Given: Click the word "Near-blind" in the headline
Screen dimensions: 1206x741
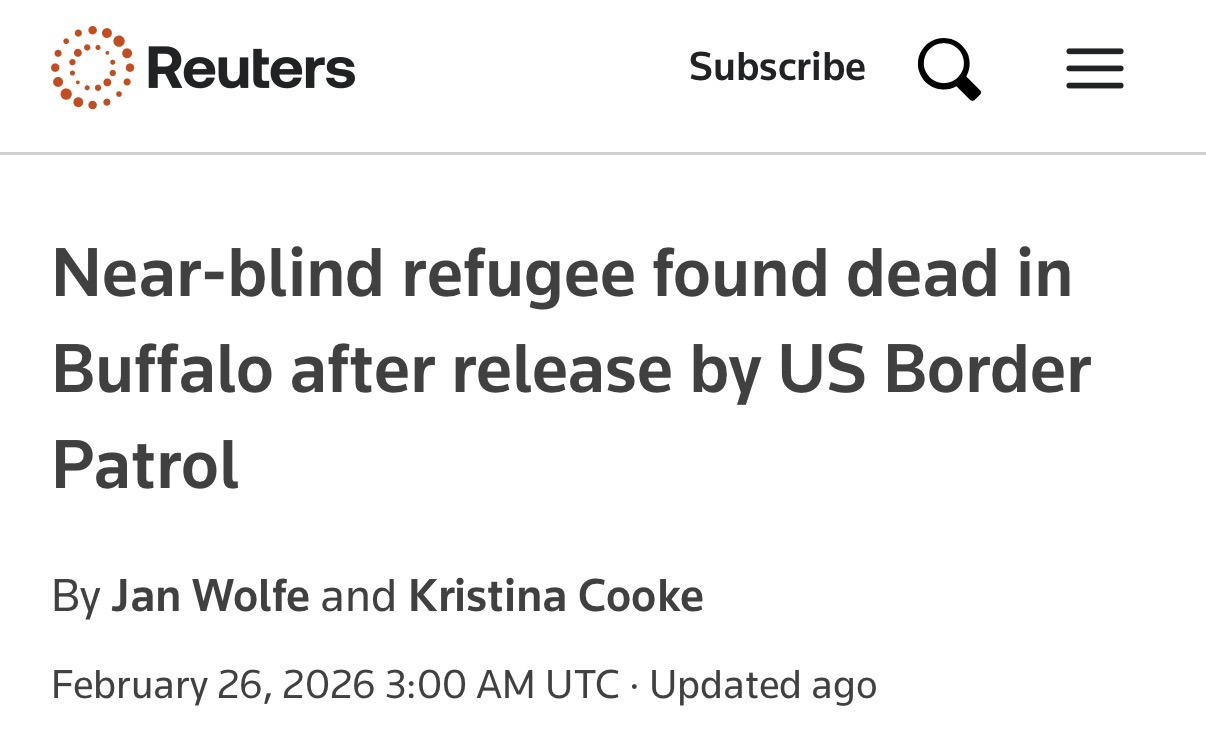Looking at the screenshot, I should (217, 275).
